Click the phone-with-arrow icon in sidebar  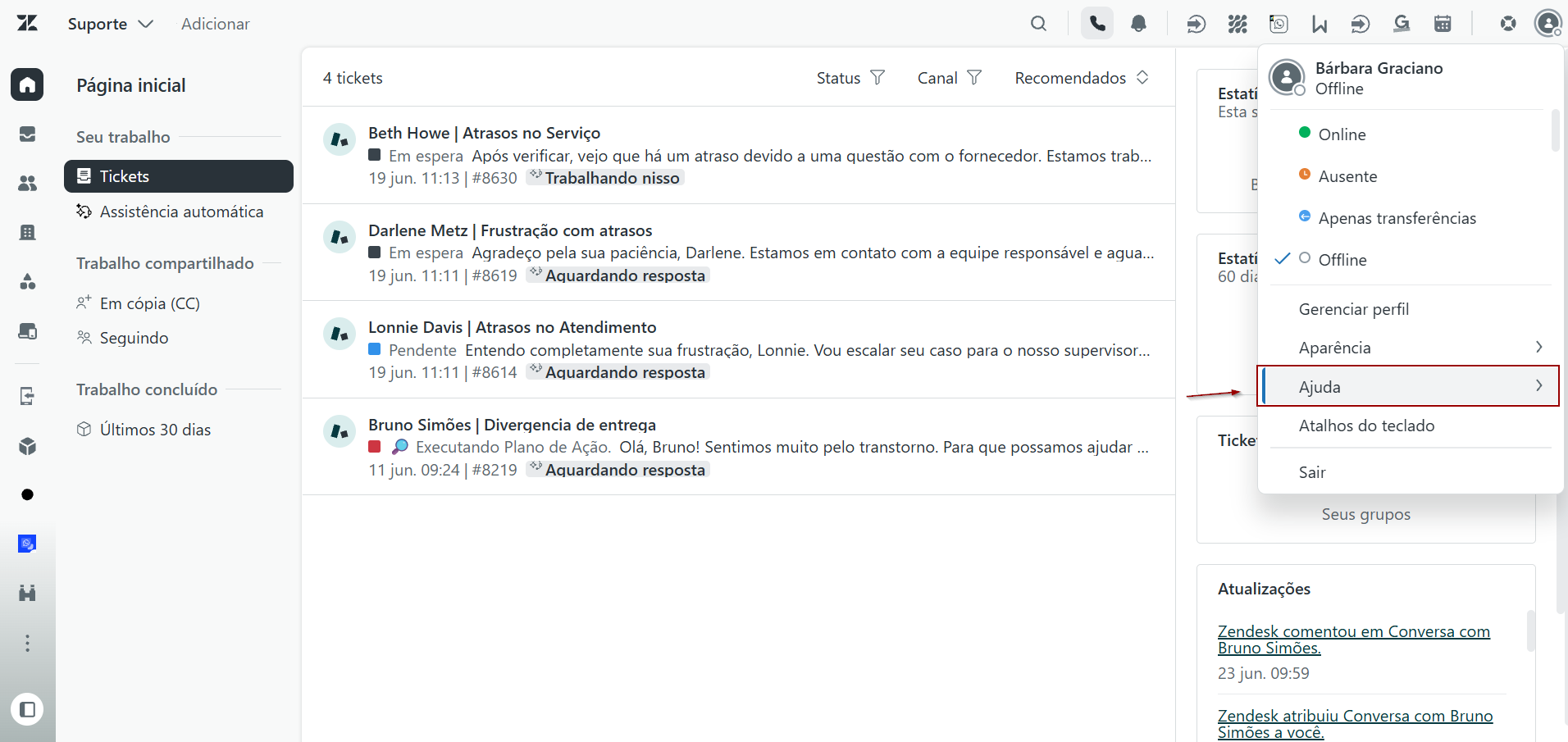click(x=27, y=396)
